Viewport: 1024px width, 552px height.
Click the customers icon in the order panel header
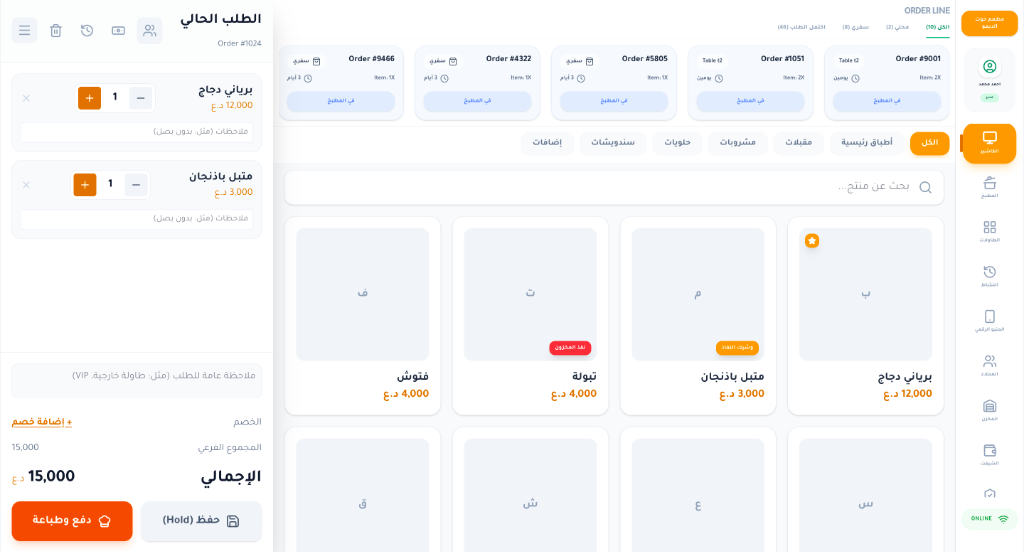coord(150,31)
